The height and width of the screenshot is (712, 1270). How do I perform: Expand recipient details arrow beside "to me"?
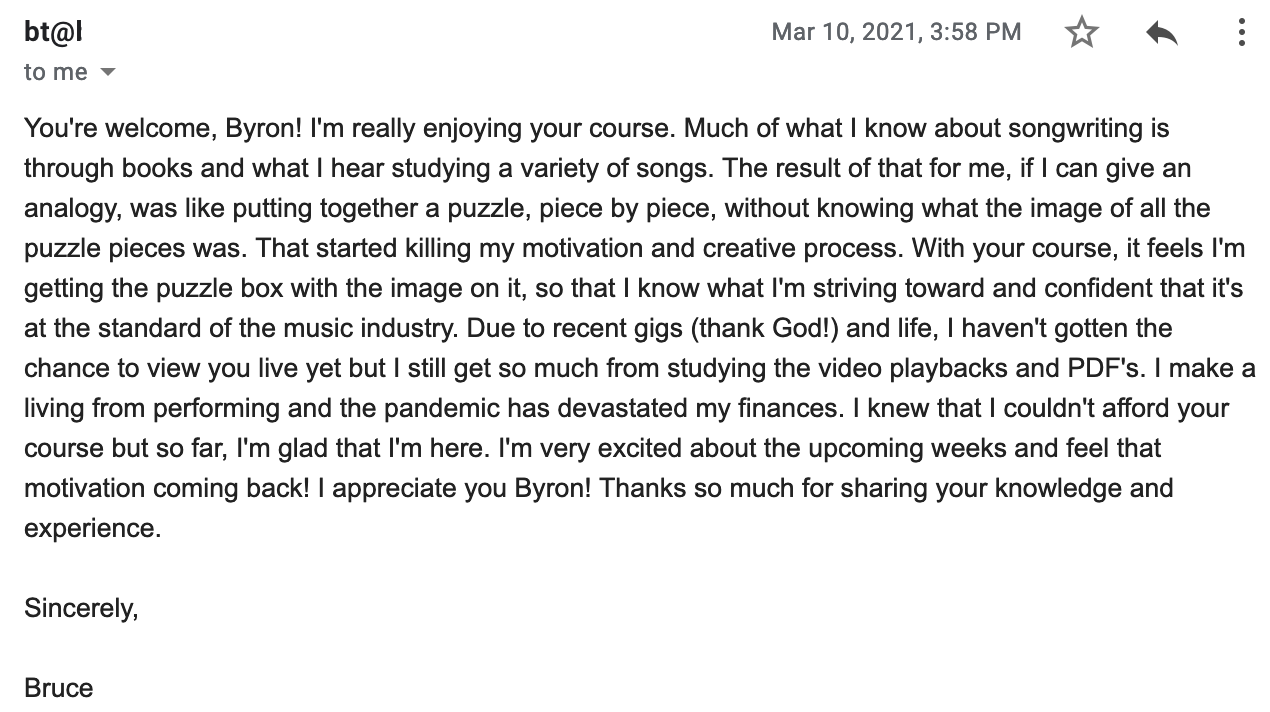(108, 73)
